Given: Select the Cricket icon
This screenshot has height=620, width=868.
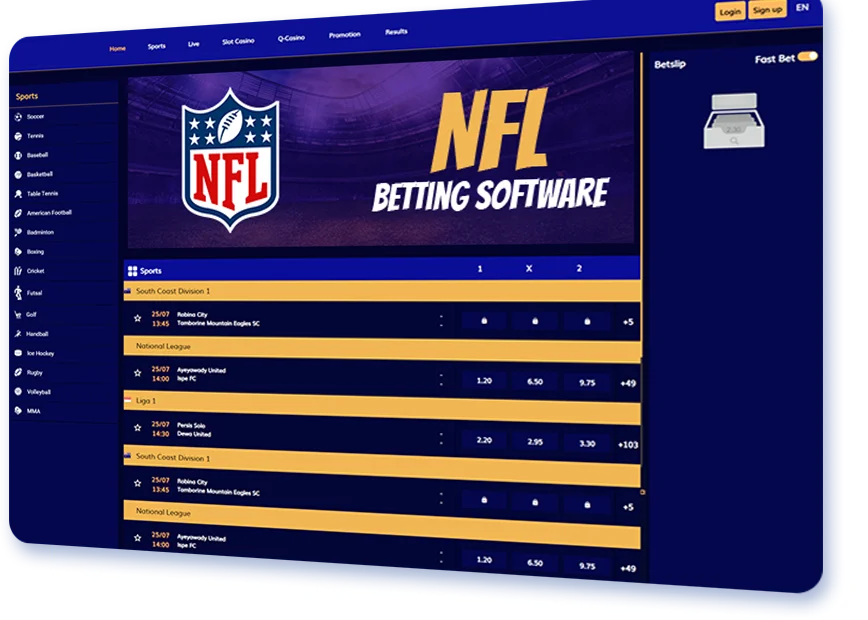Looking at the screenshot, I should pos(18,271).
